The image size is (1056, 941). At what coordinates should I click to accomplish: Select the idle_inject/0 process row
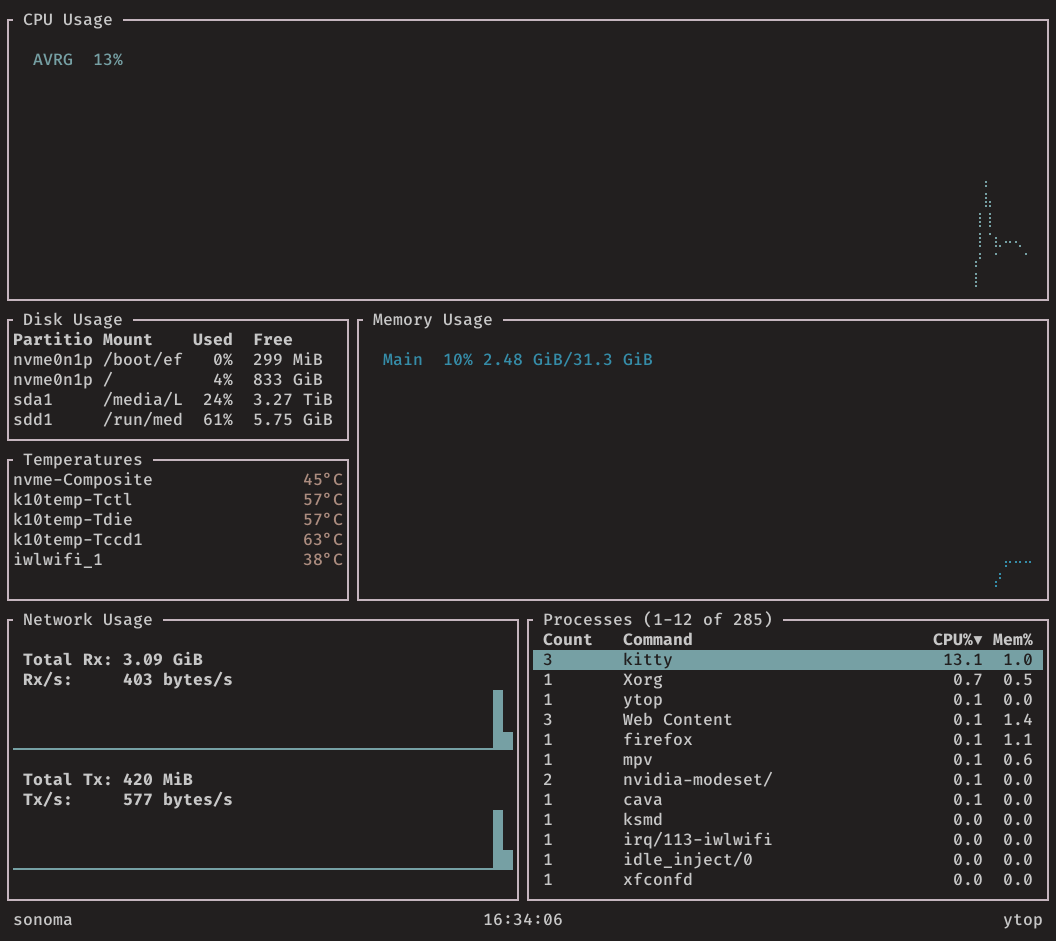pos(788,859)
